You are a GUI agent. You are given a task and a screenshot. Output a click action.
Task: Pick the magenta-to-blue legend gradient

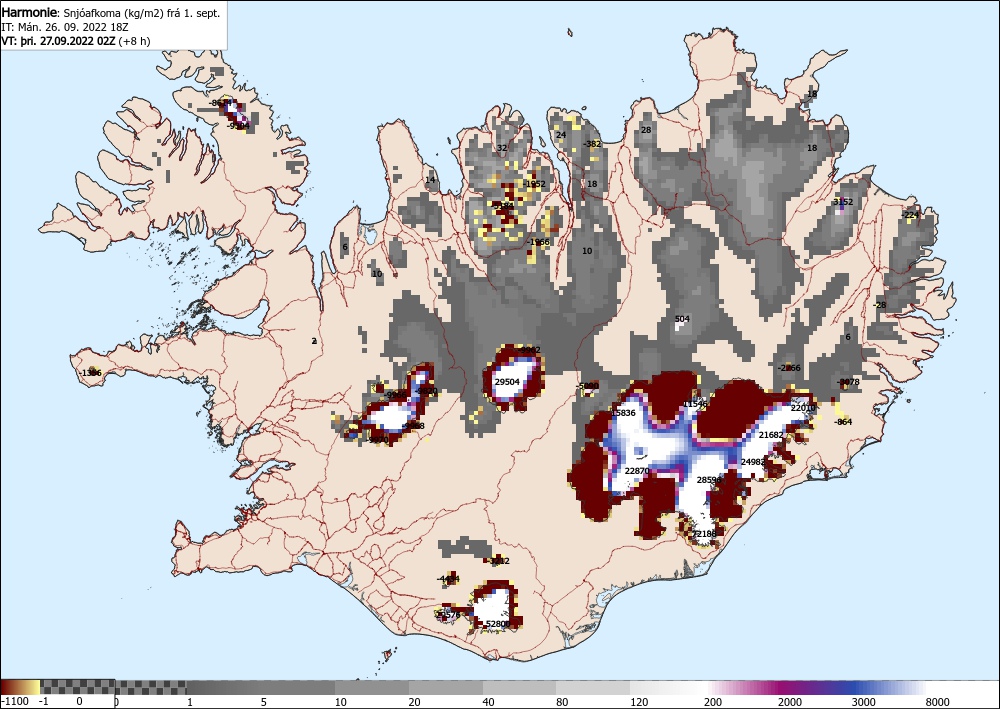click(x=816, y=687)
